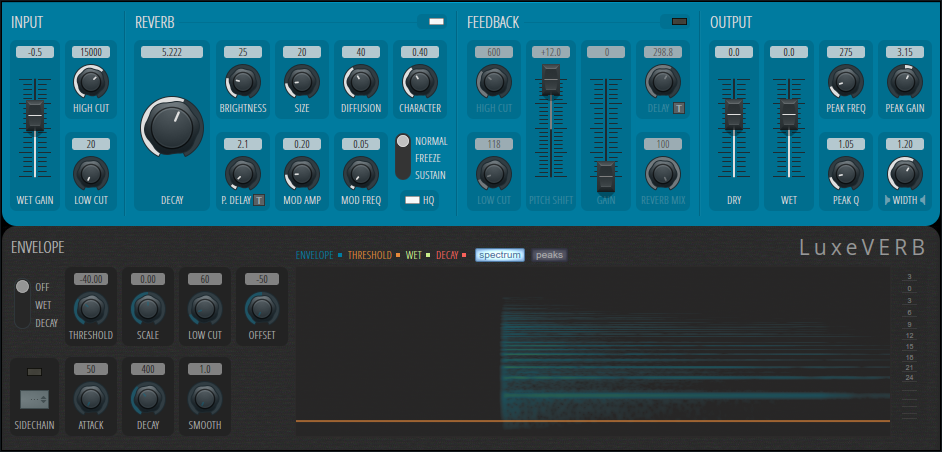The height and width of the screenshot is (452, 942).
Task: Open the Sidechain source dropdown
Action: pos(34,399)
